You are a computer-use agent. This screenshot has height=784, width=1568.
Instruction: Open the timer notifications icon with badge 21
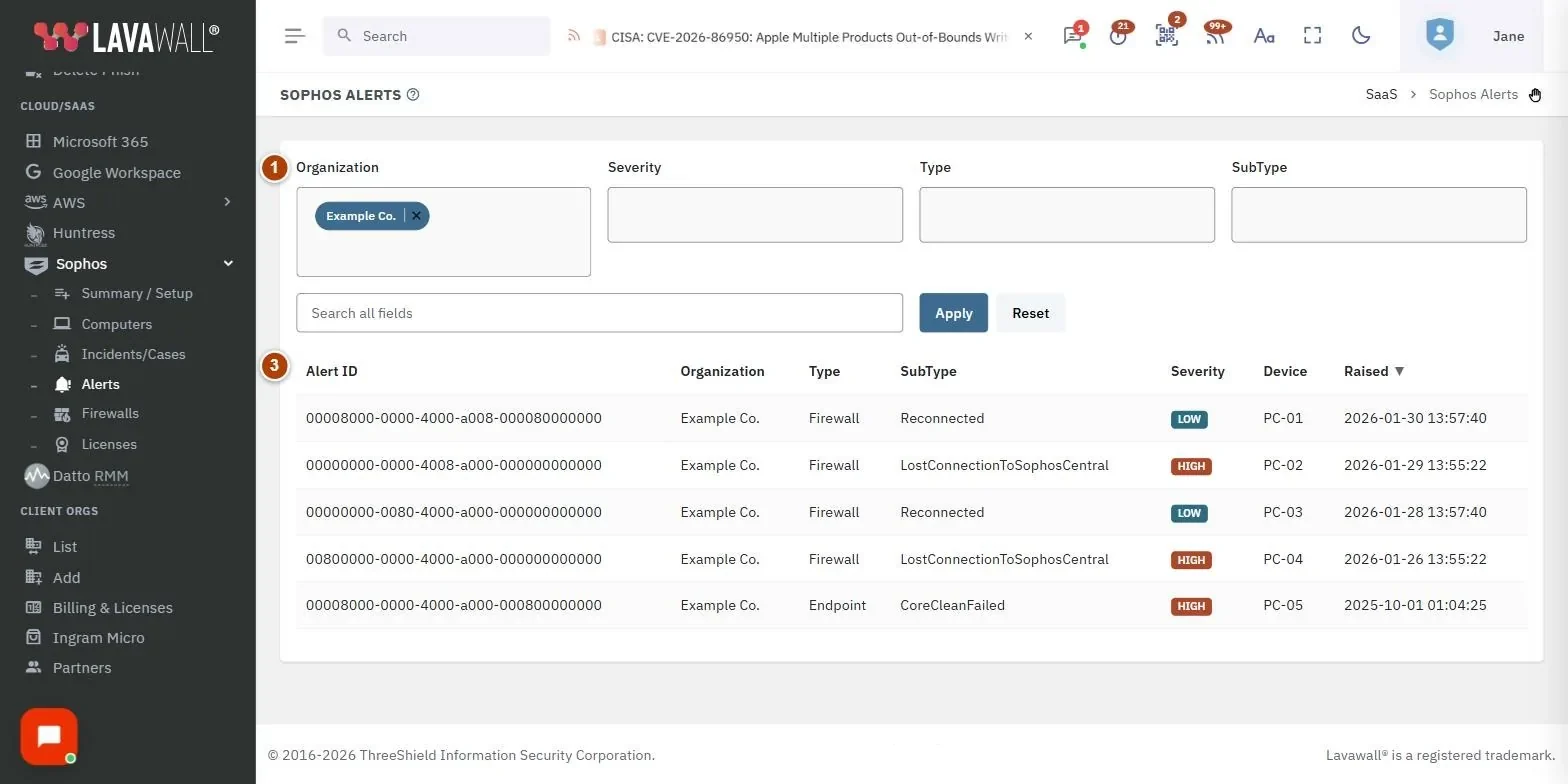click(x=1118, y=36)
